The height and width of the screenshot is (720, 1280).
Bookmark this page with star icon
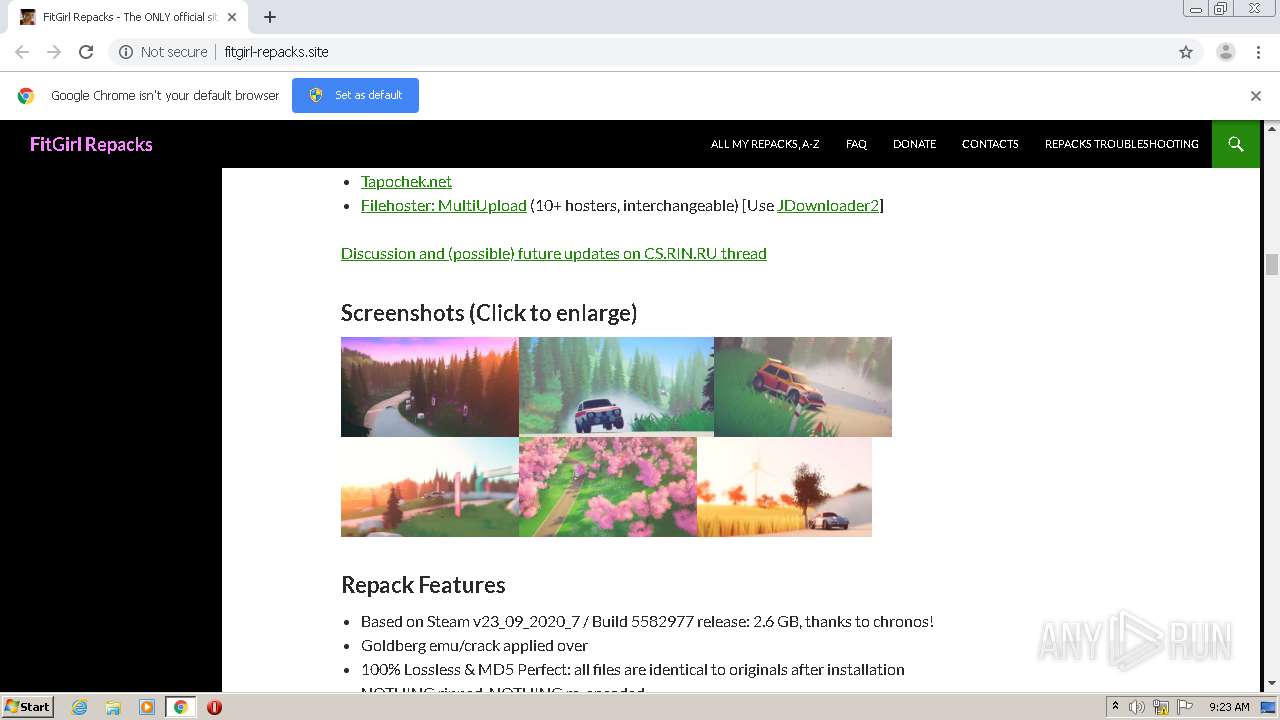[1186, 52]
